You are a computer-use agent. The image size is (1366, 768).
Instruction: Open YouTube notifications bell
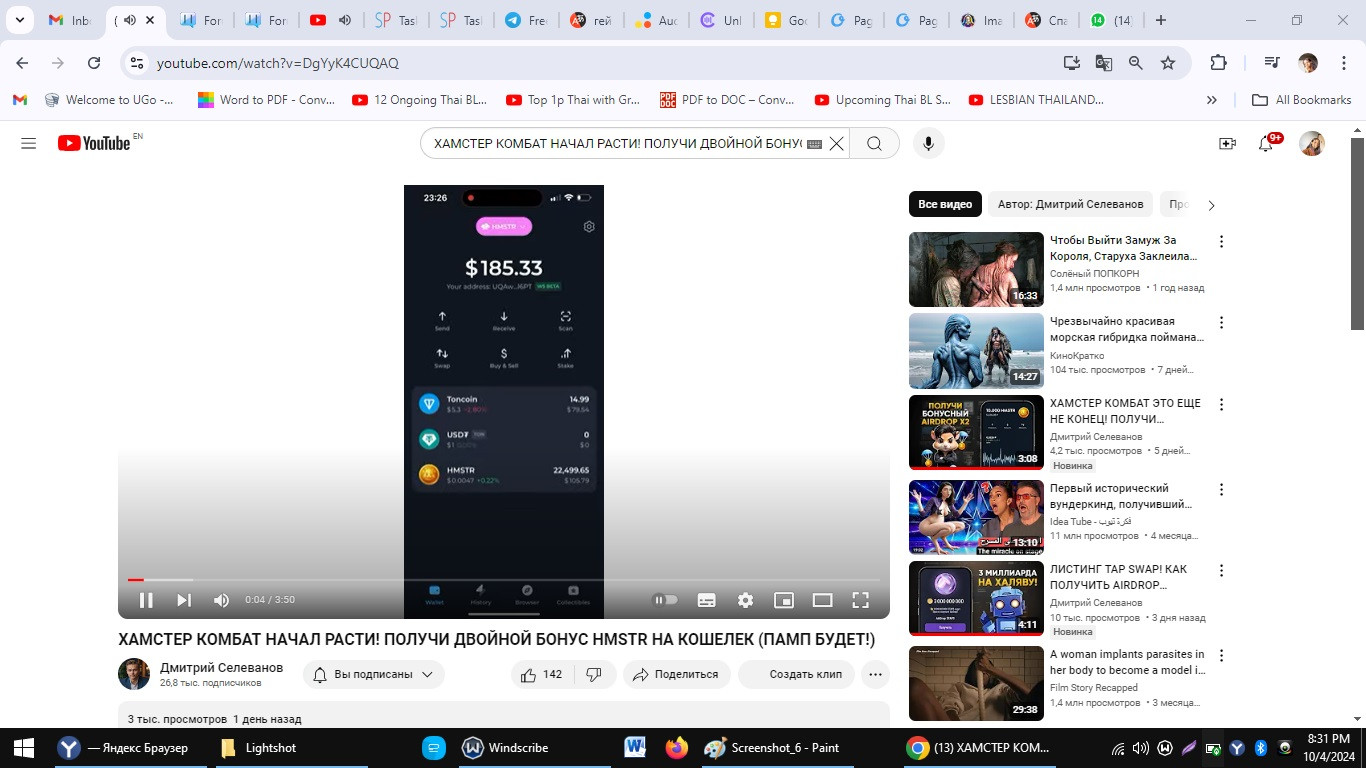1267,143
